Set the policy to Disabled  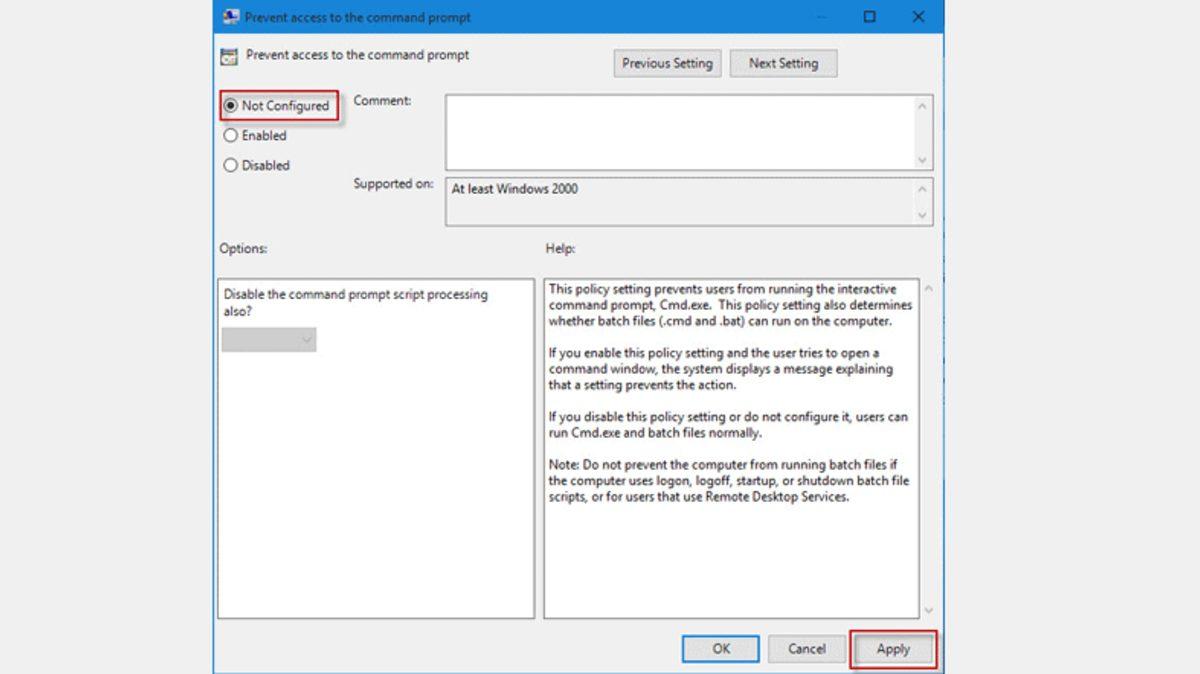click(x=231, y=166)
